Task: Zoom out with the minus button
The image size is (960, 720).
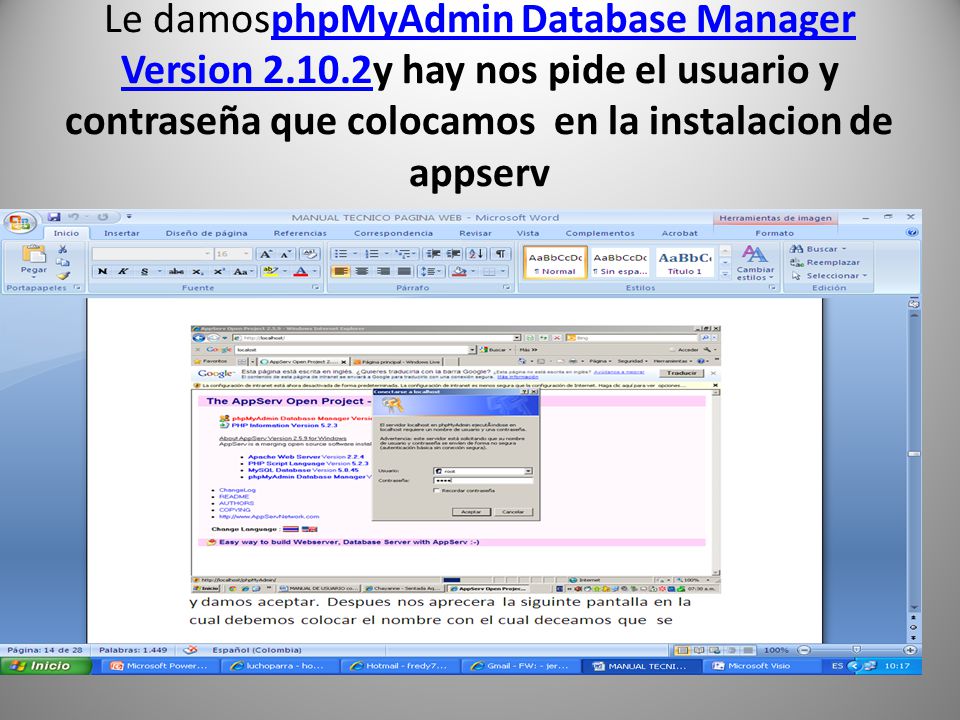Action: click(x=804, y=650)
